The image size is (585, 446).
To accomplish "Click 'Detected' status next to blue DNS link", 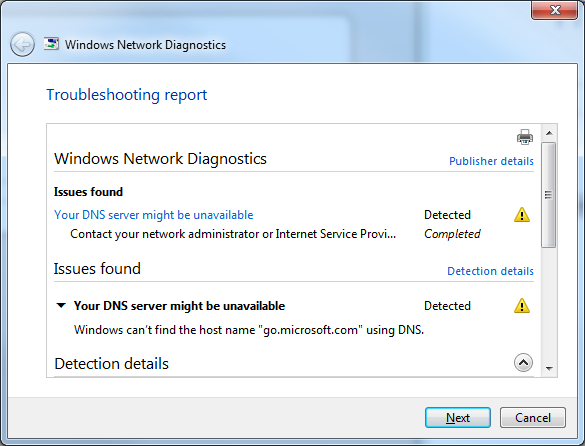I will click(x=447, y=215).
